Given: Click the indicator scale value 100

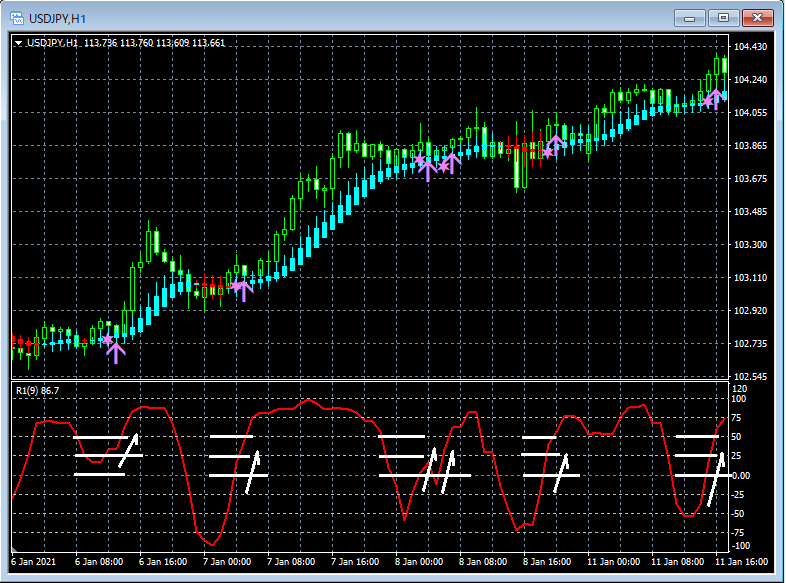Looking at the screenshot, I should [x=739, y=399].
